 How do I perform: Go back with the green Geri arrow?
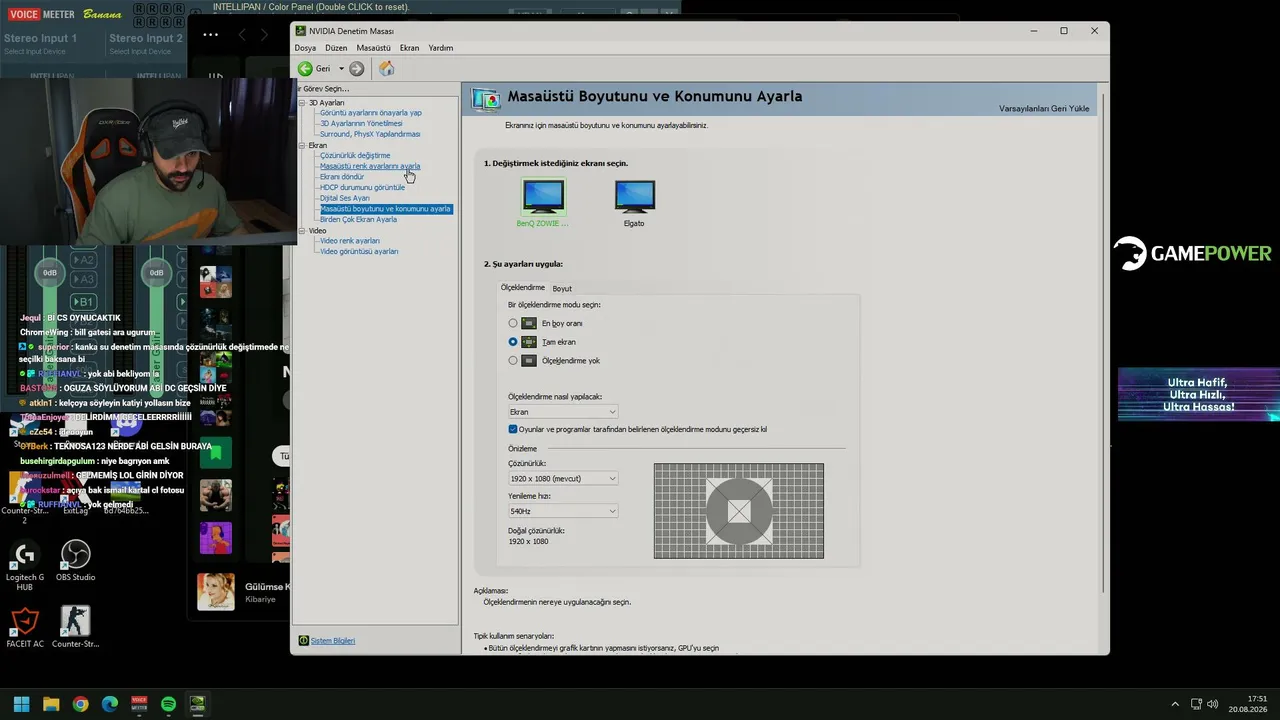pyautogui.click(x=305, y=69)
